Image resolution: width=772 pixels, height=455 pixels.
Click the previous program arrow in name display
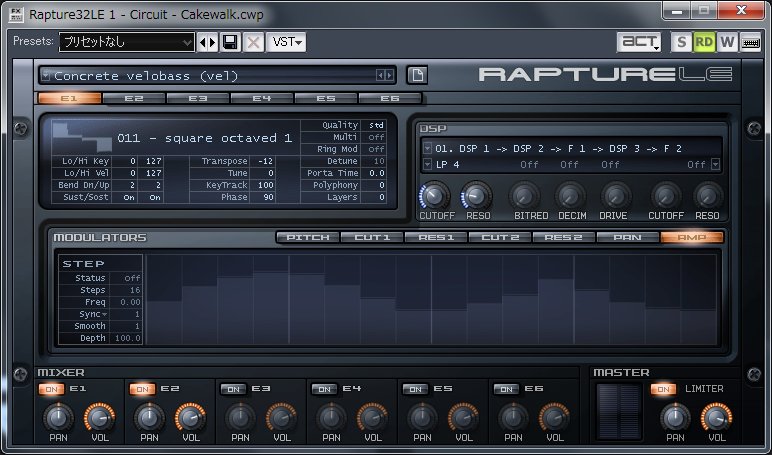[x=380, y=75]
